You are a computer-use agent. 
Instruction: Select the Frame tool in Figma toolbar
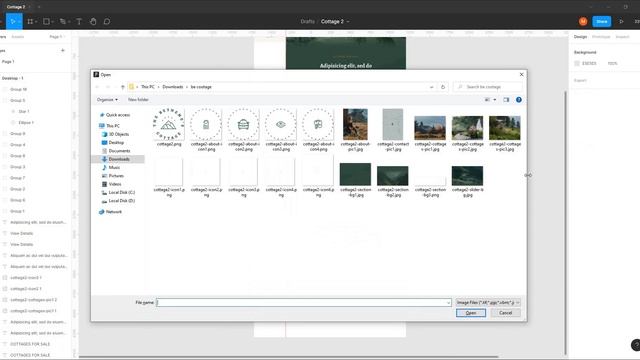(30, 21)
